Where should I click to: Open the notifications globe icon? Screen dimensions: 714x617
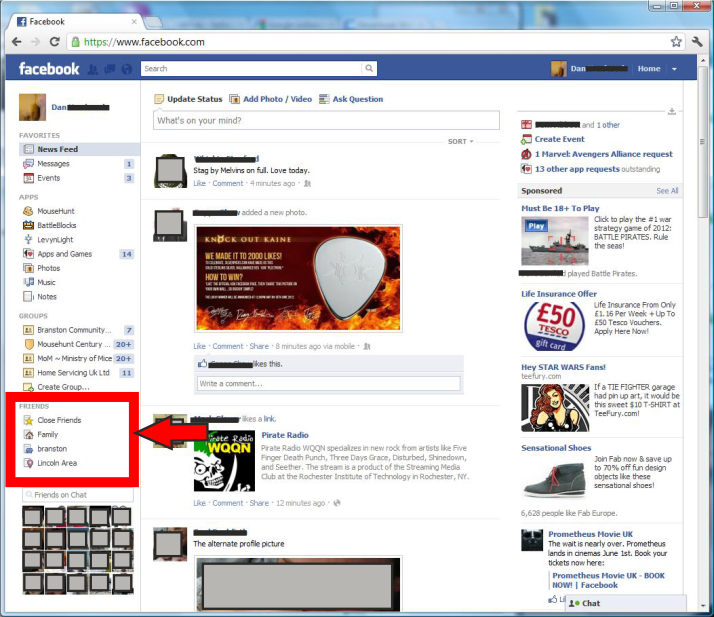click(x=125, y=69)
